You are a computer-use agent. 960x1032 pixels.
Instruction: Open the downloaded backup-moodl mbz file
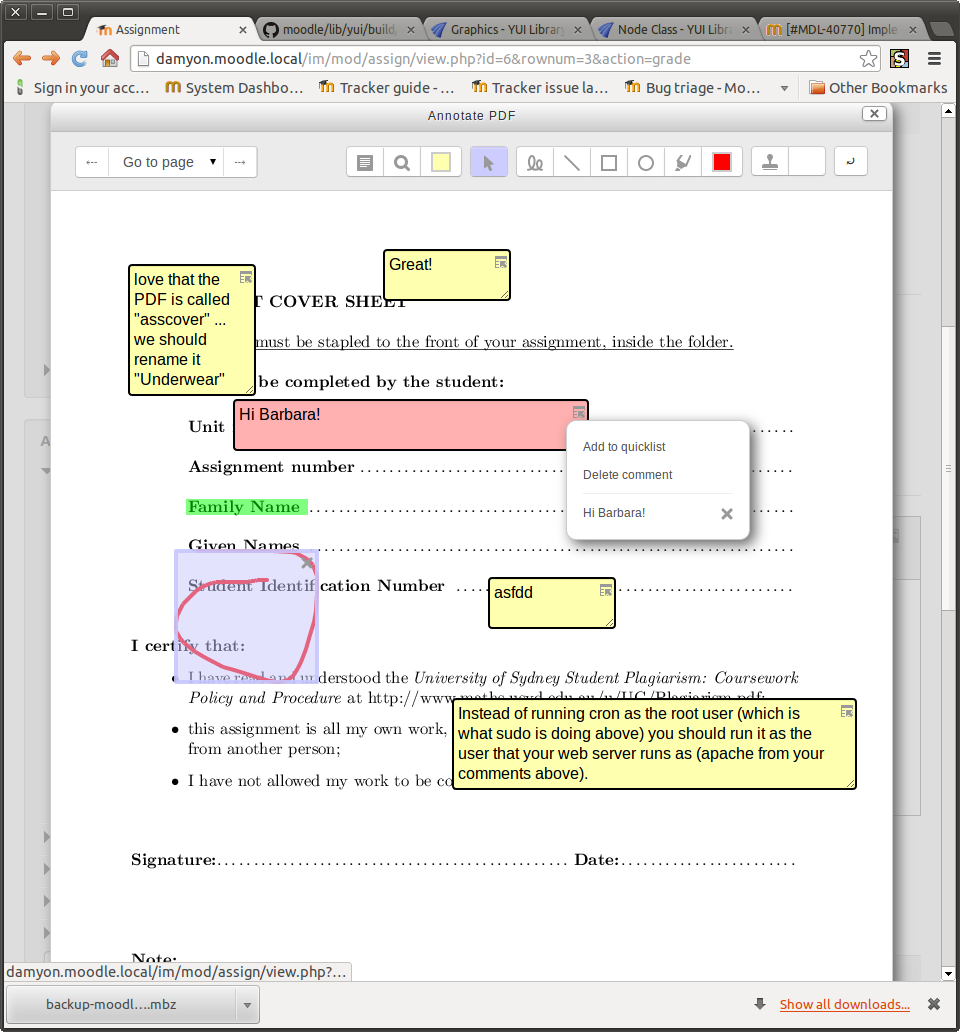coord(122,1004)
